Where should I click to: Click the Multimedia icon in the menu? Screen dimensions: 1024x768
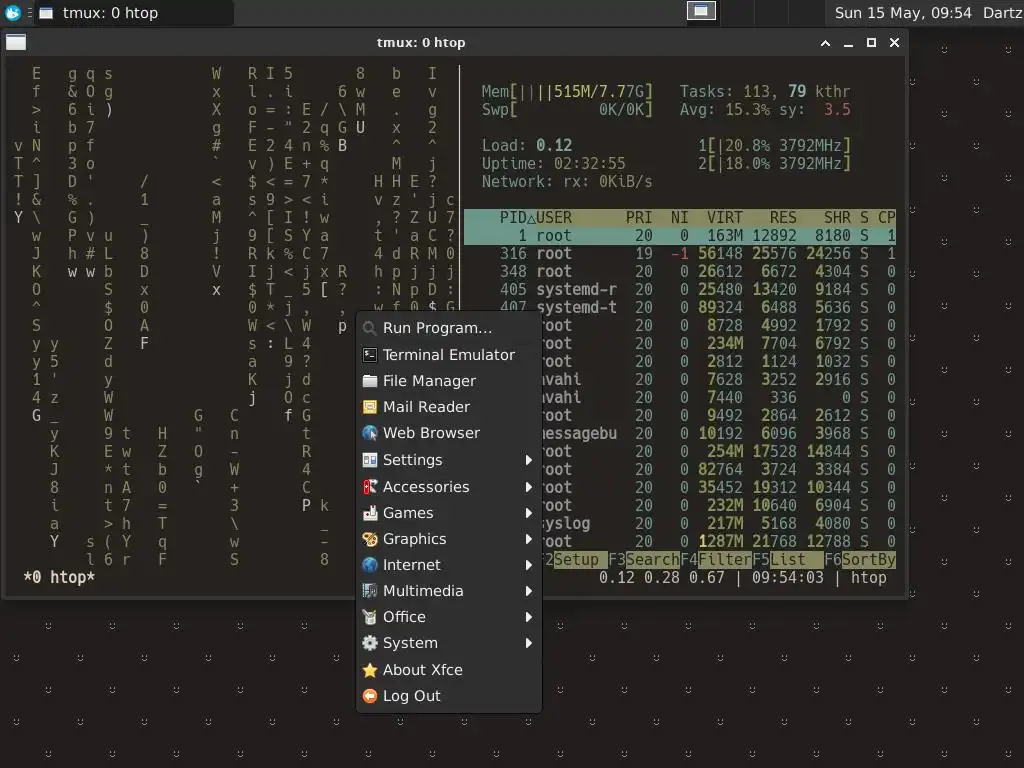370,591
